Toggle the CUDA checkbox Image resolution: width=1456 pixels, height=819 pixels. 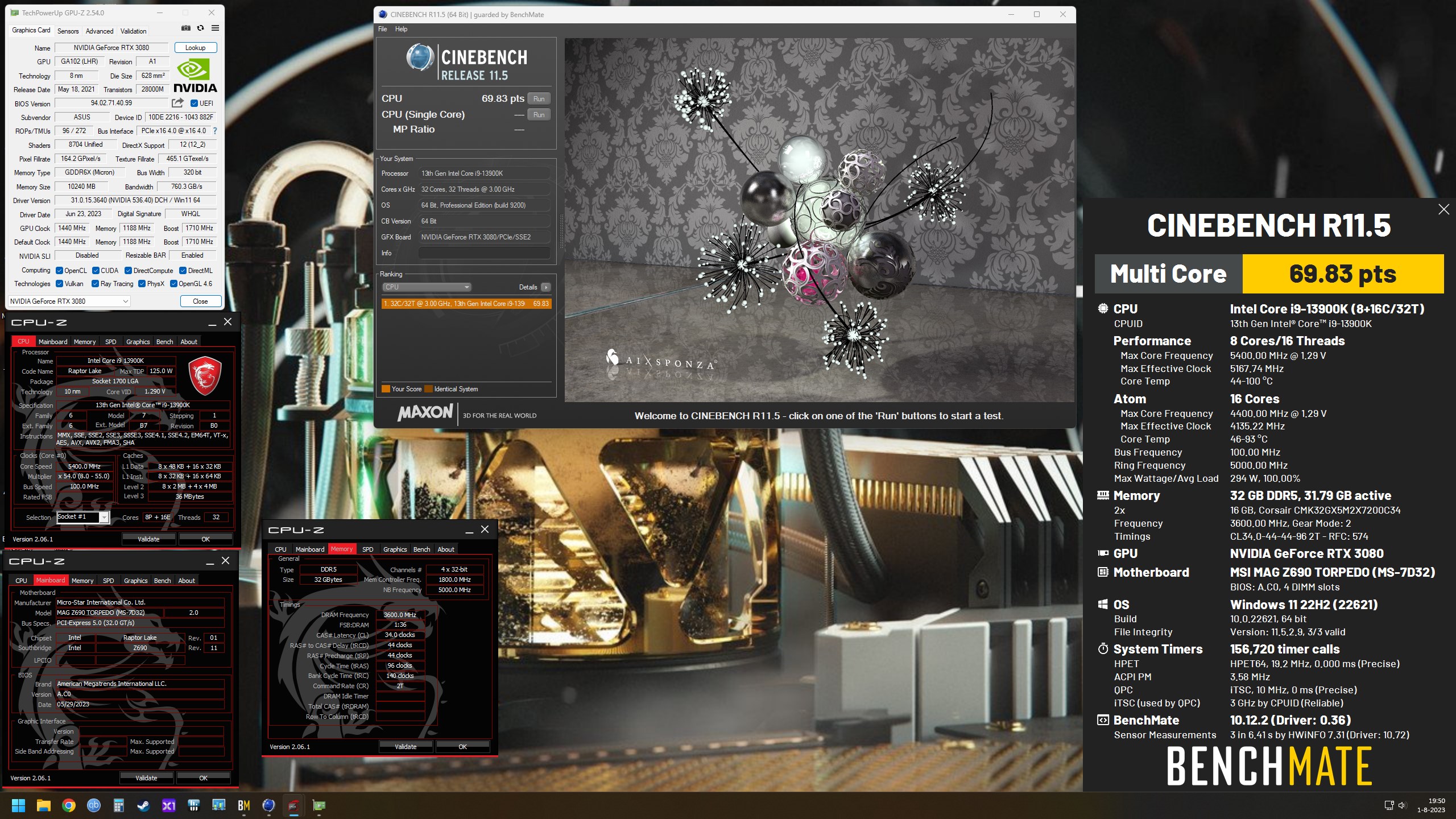[96, 270]
